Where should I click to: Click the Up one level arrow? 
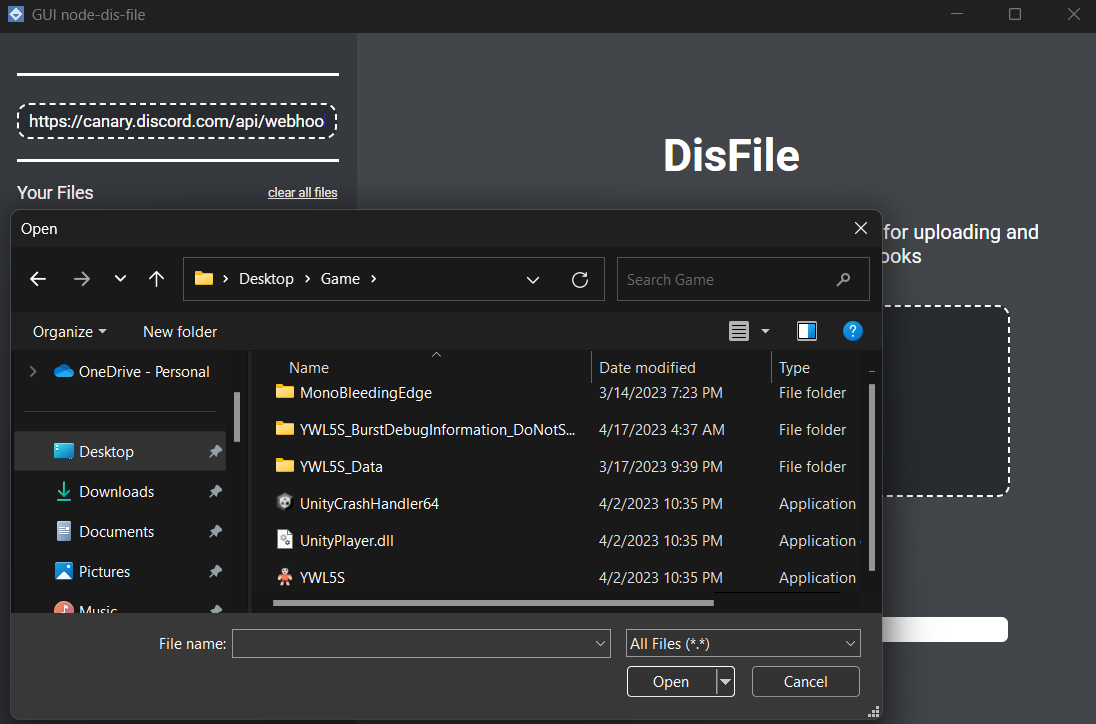click(x=156, y=280)
